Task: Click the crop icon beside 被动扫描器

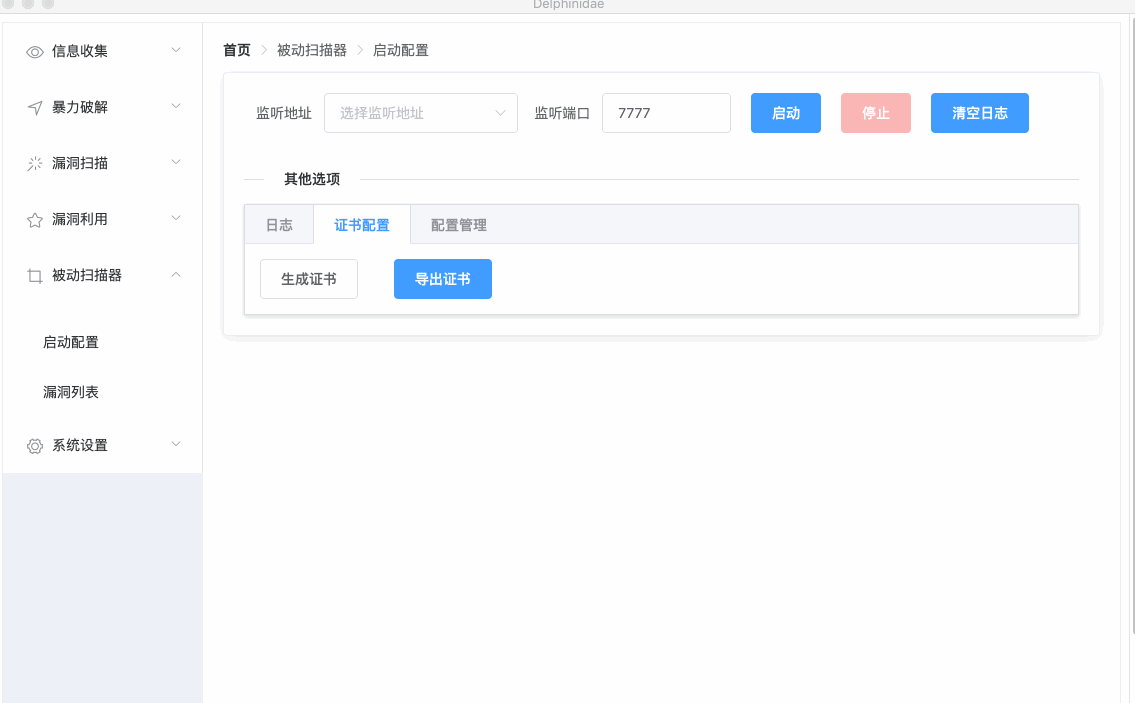Action: tap(35, 276)
